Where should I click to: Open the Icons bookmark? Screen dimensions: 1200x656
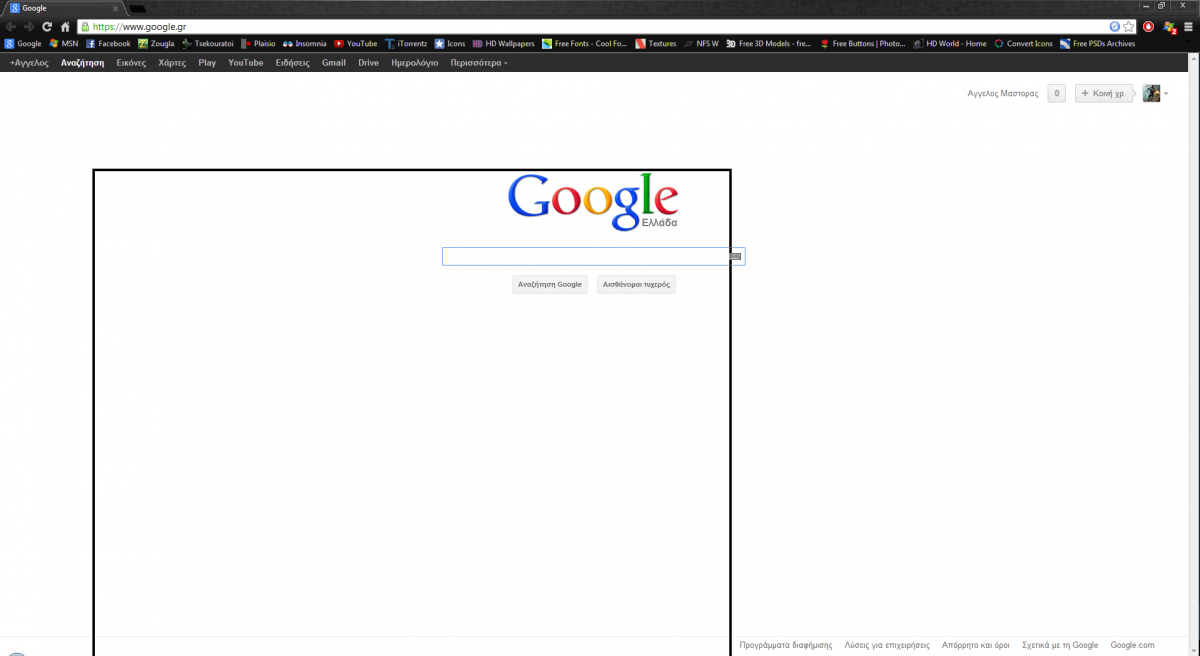450,44
